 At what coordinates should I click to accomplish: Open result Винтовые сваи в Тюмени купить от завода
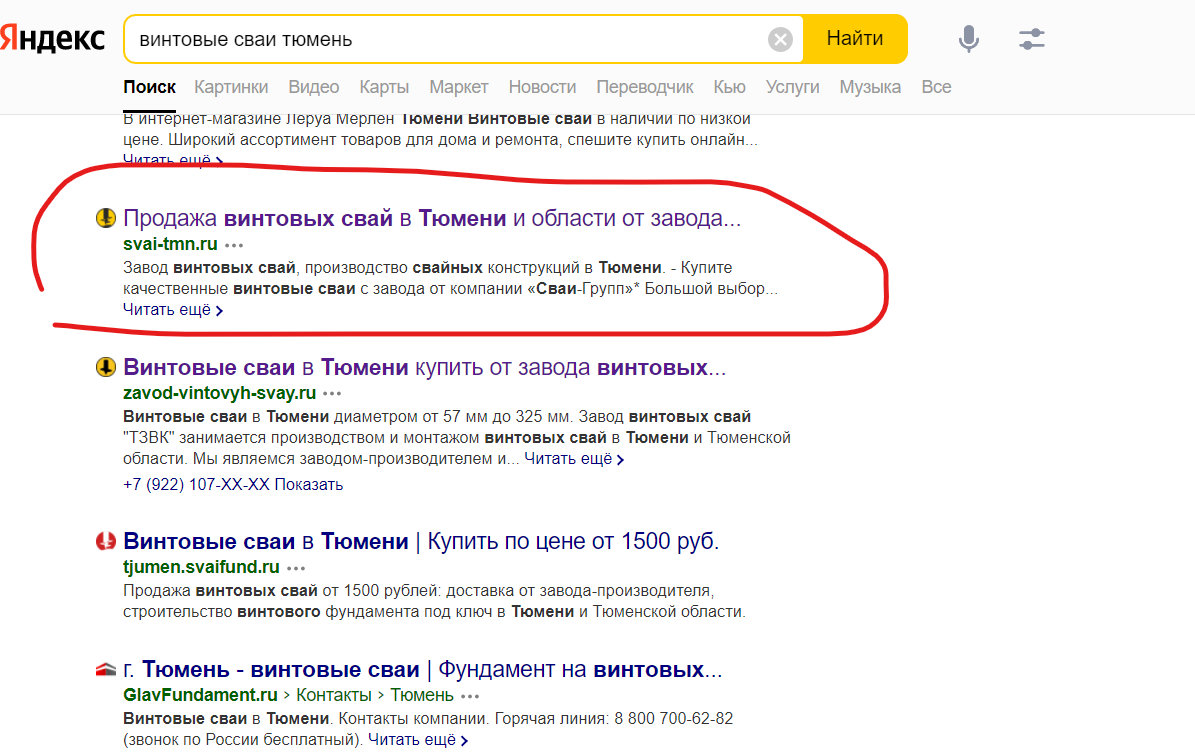coord(424,367)
